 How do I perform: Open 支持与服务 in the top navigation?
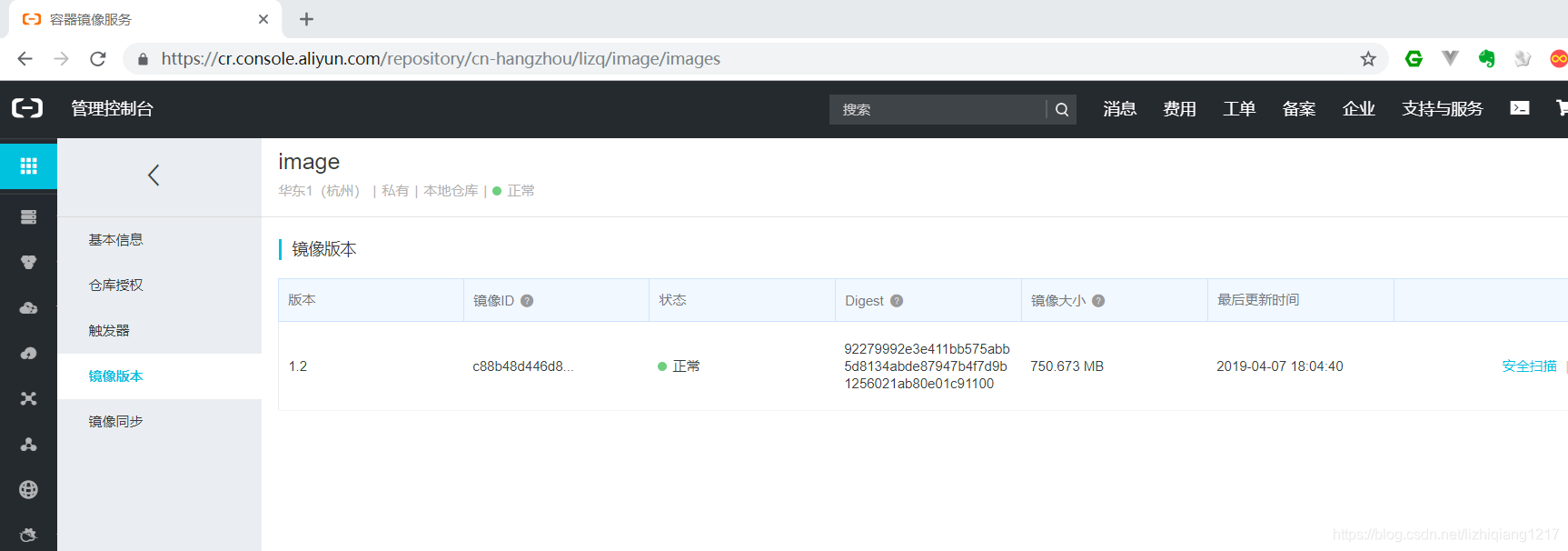coord(1443,109)
